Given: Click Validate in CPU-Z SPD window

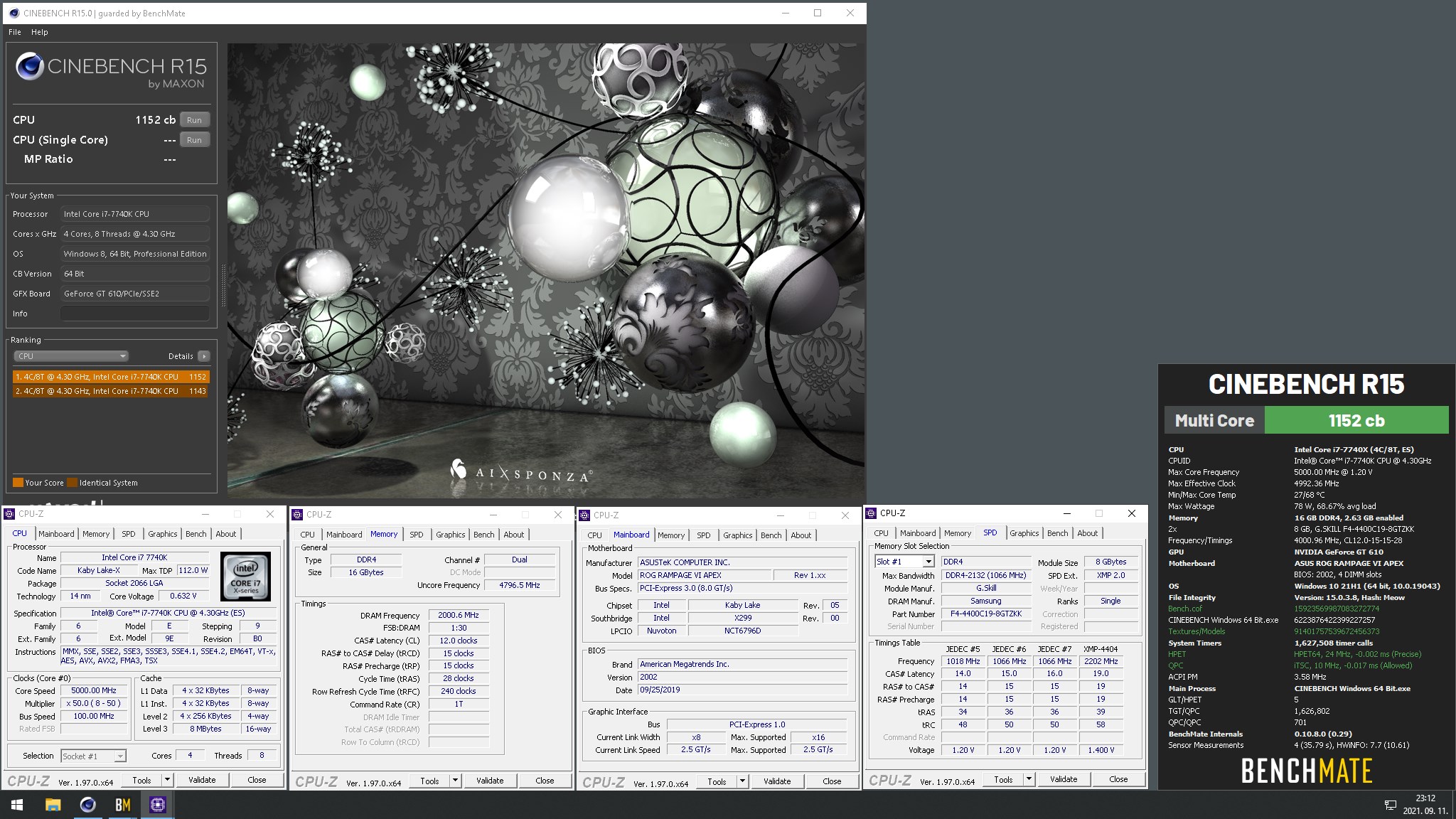Looking at the screenshot, I should (x=1064, y=779).
